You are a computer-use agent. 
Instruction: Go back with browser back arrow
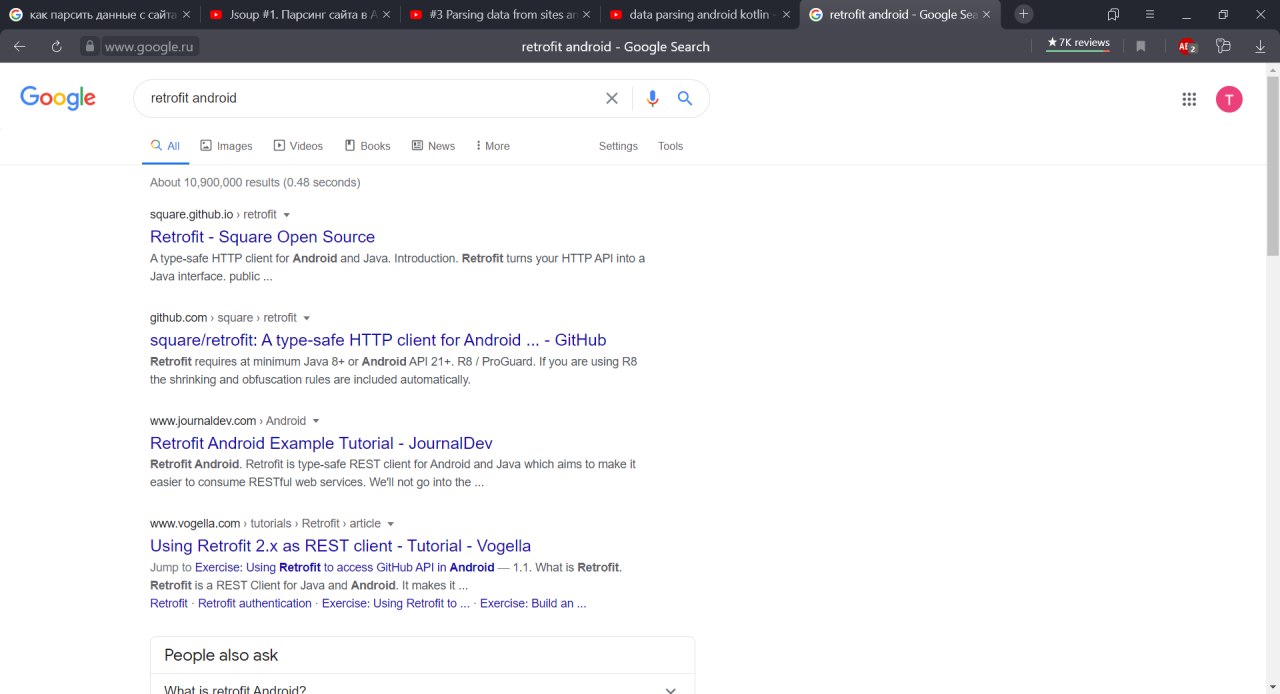coord(20,46)
